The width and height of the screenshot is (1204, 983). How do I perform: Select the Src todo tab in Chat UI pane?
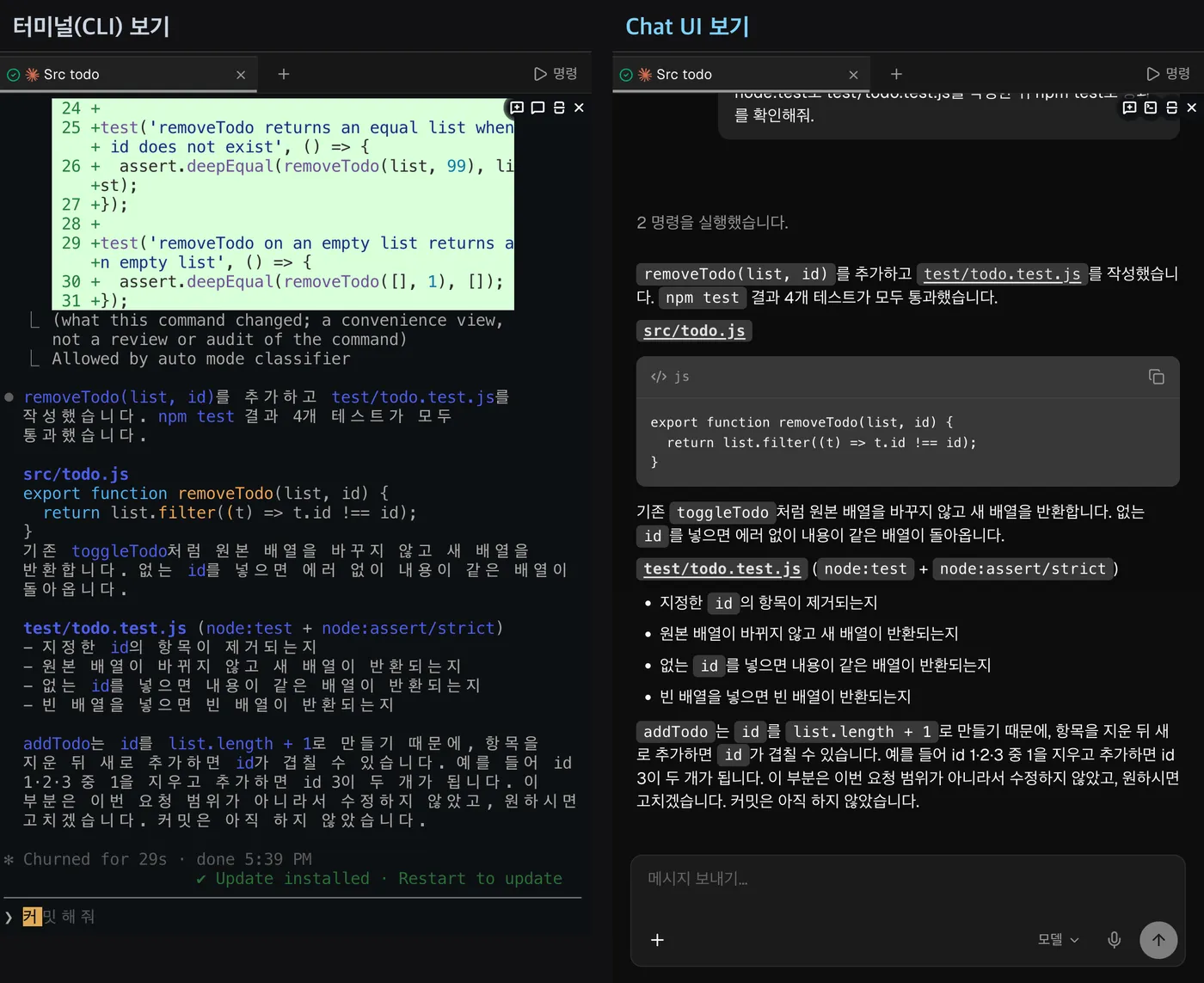click(741, 75)
